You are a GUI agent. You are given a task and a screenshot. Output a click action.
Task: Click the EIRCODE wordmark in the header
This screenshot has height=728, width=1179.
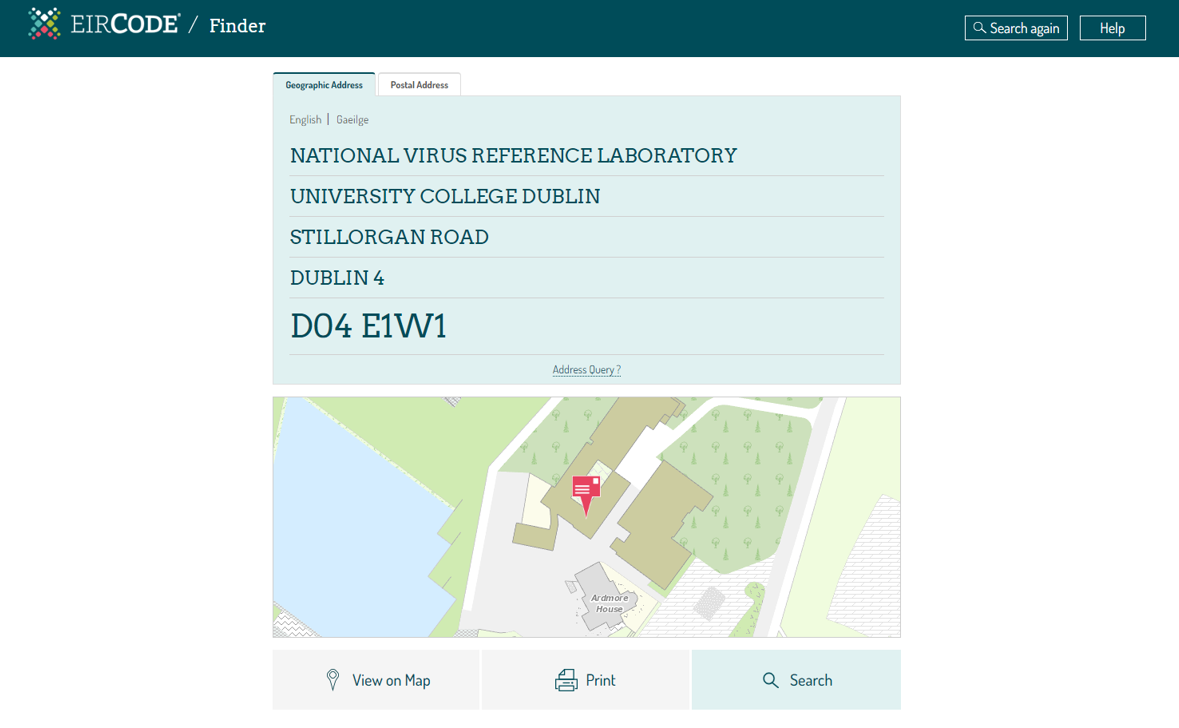125,25
